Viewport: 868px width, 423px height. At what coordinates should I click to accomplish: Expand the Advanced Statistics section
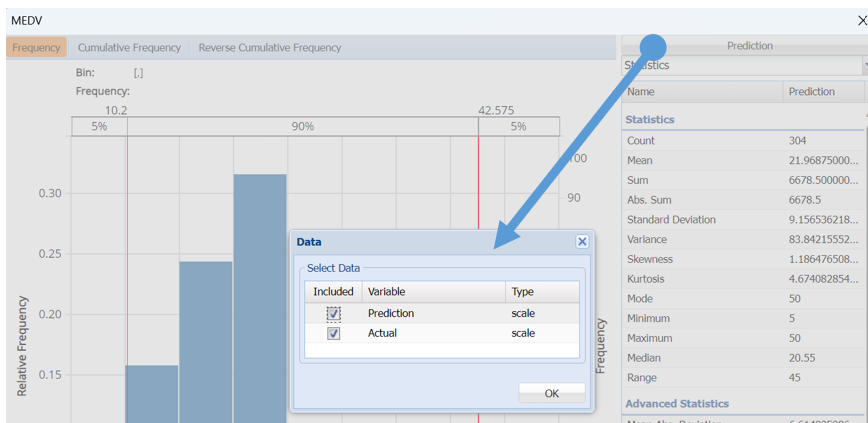tap(677, 404)
